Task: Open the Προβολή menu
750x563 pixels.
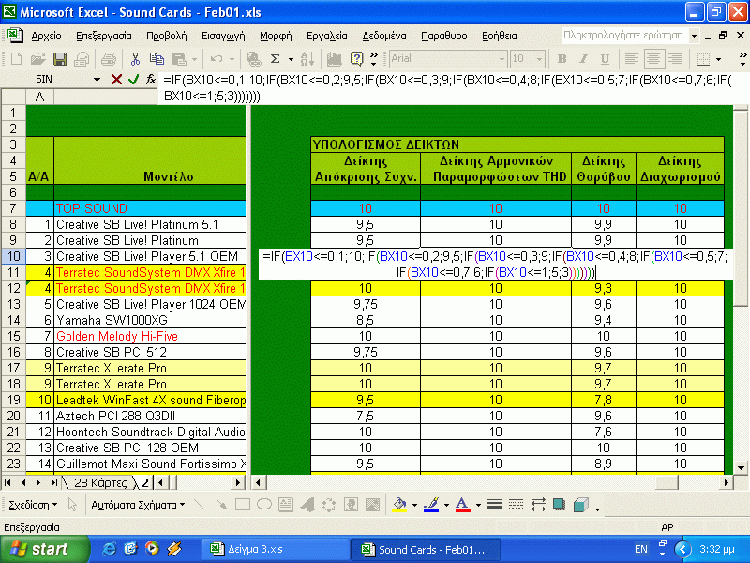Action: coord(166,36)
